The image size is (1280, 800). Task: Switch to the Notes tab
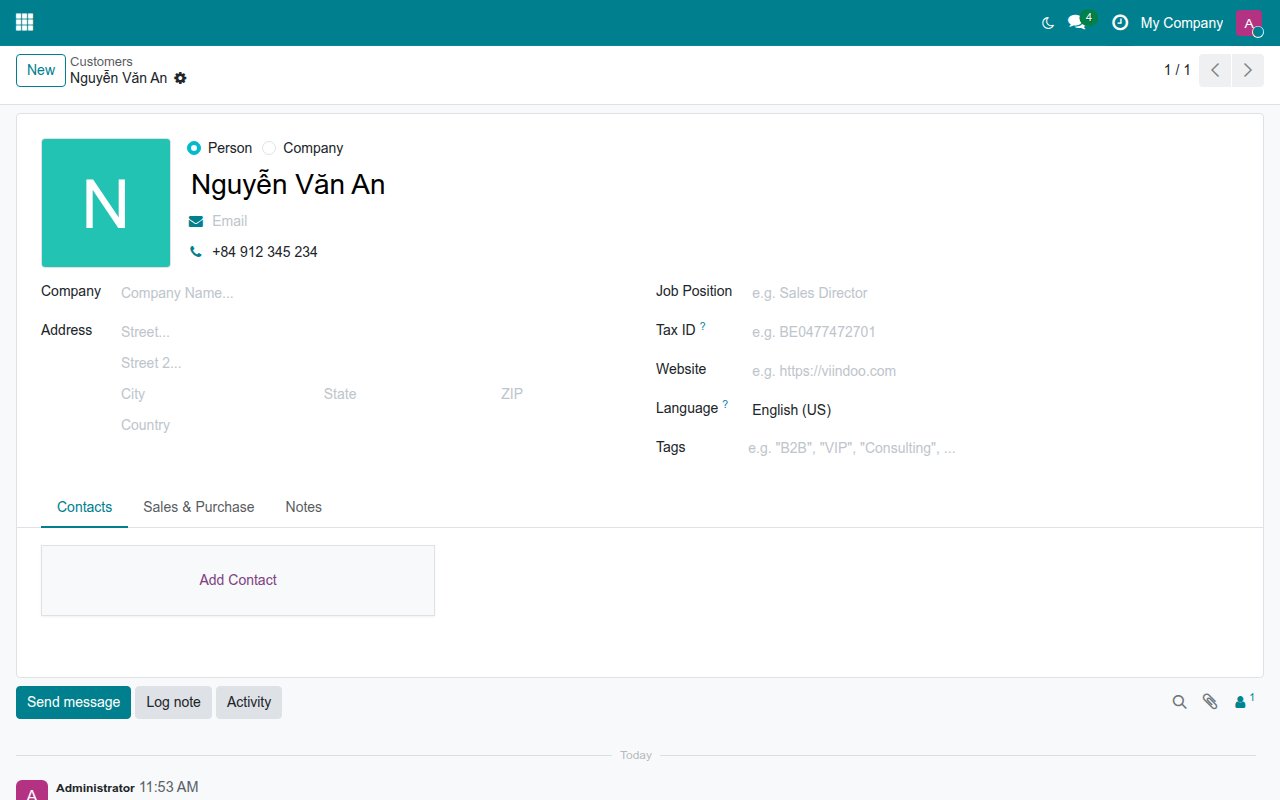pos(303,507)
